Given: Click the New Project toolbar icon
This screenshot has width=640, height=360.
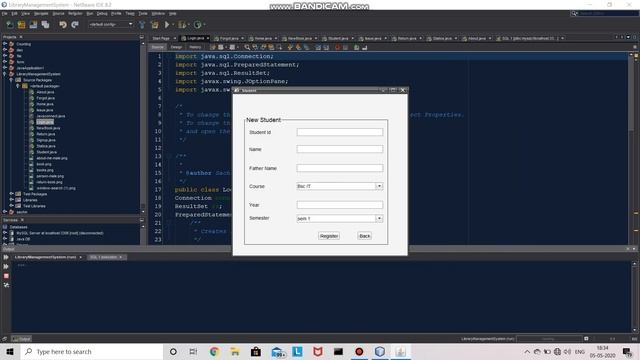Looking at the screenshot, I should click(21, 24).
